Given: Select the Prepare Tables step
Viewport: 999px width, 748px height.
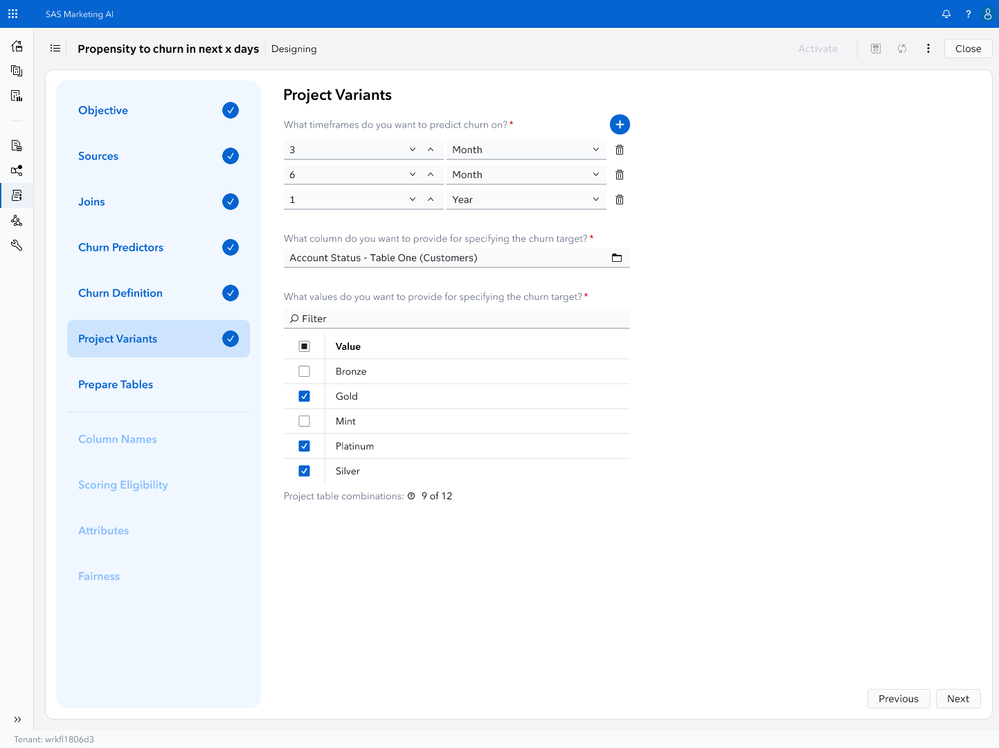Looking at the screenshot, I should tap(116, 384).
